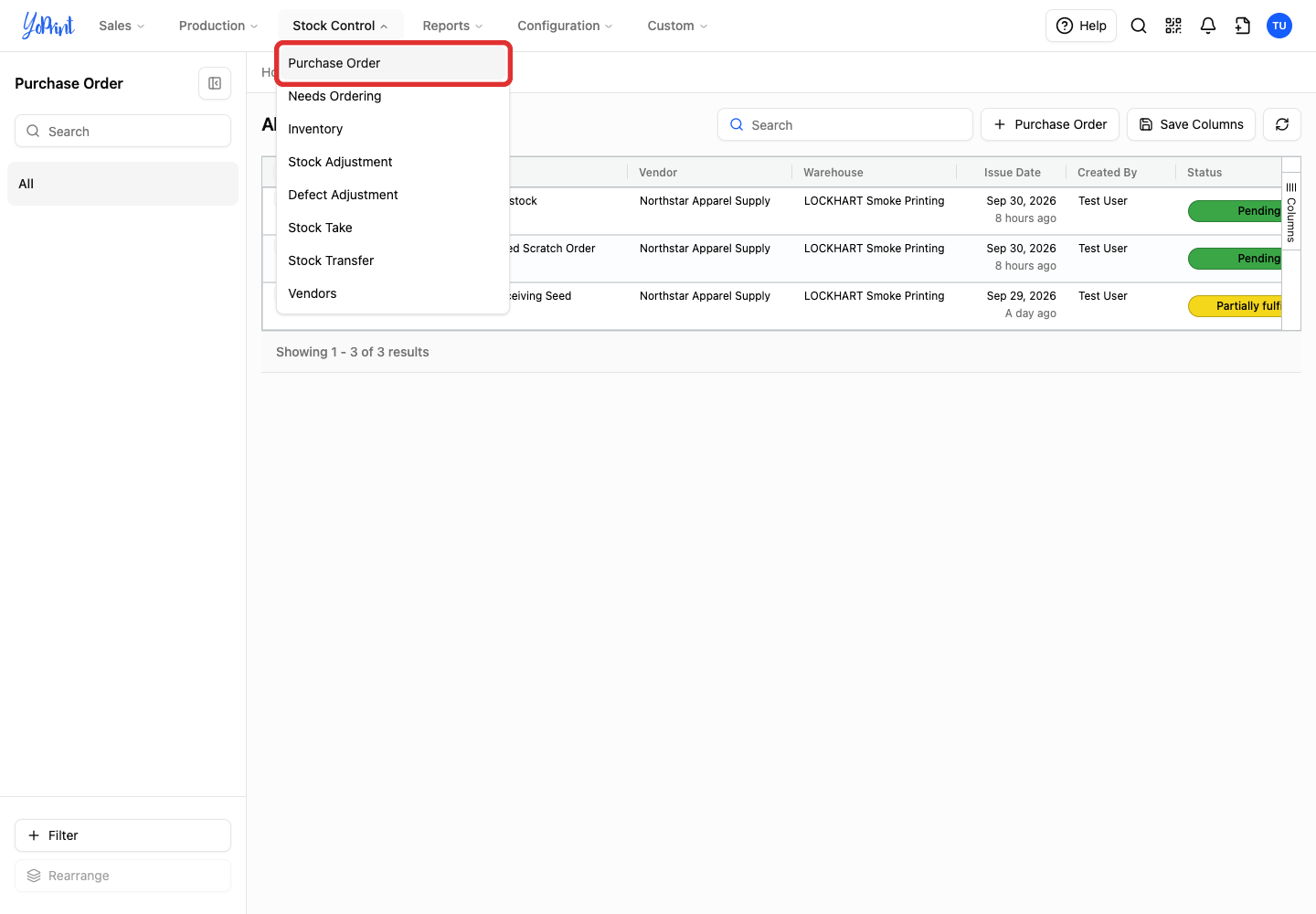Select Purchase Order from the dropdown

click(x=393, y=63)
